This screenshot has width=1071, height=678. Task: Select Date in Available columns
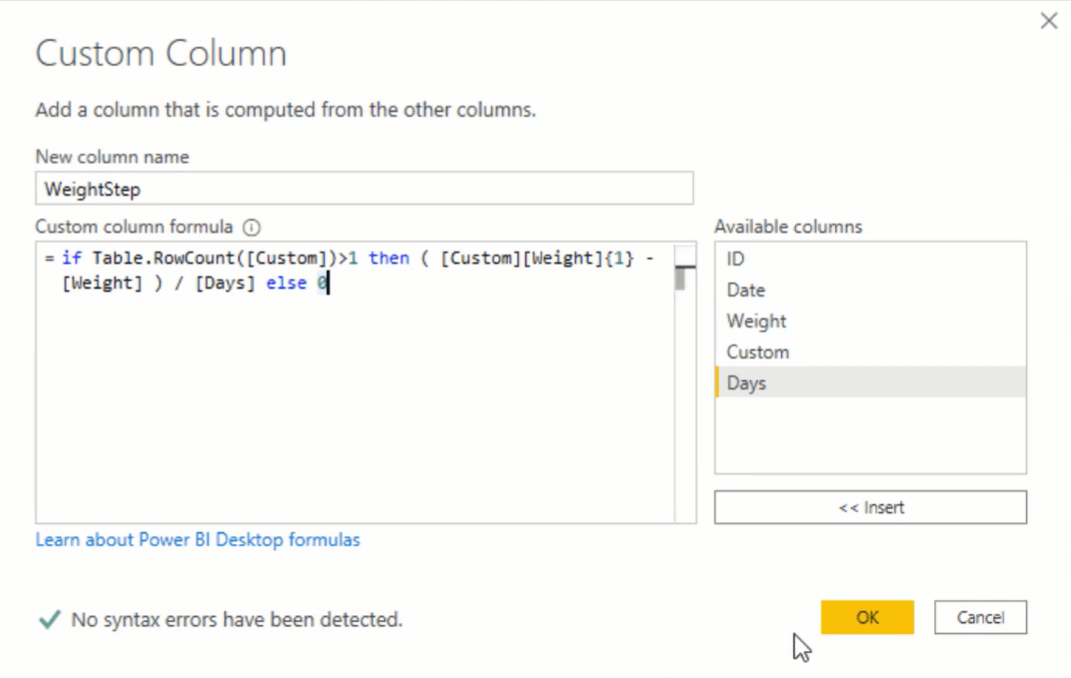point(870,290)
